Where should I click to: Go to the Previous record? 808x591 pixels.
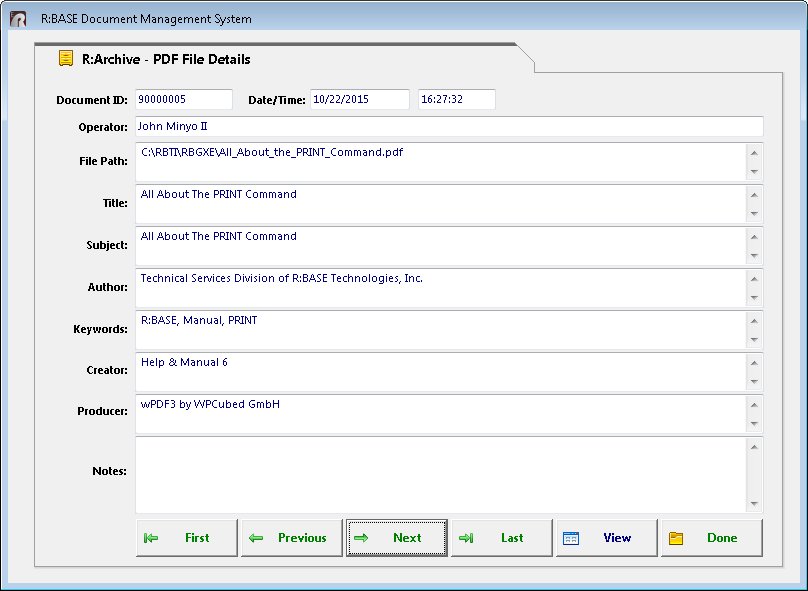pos(292,538)
